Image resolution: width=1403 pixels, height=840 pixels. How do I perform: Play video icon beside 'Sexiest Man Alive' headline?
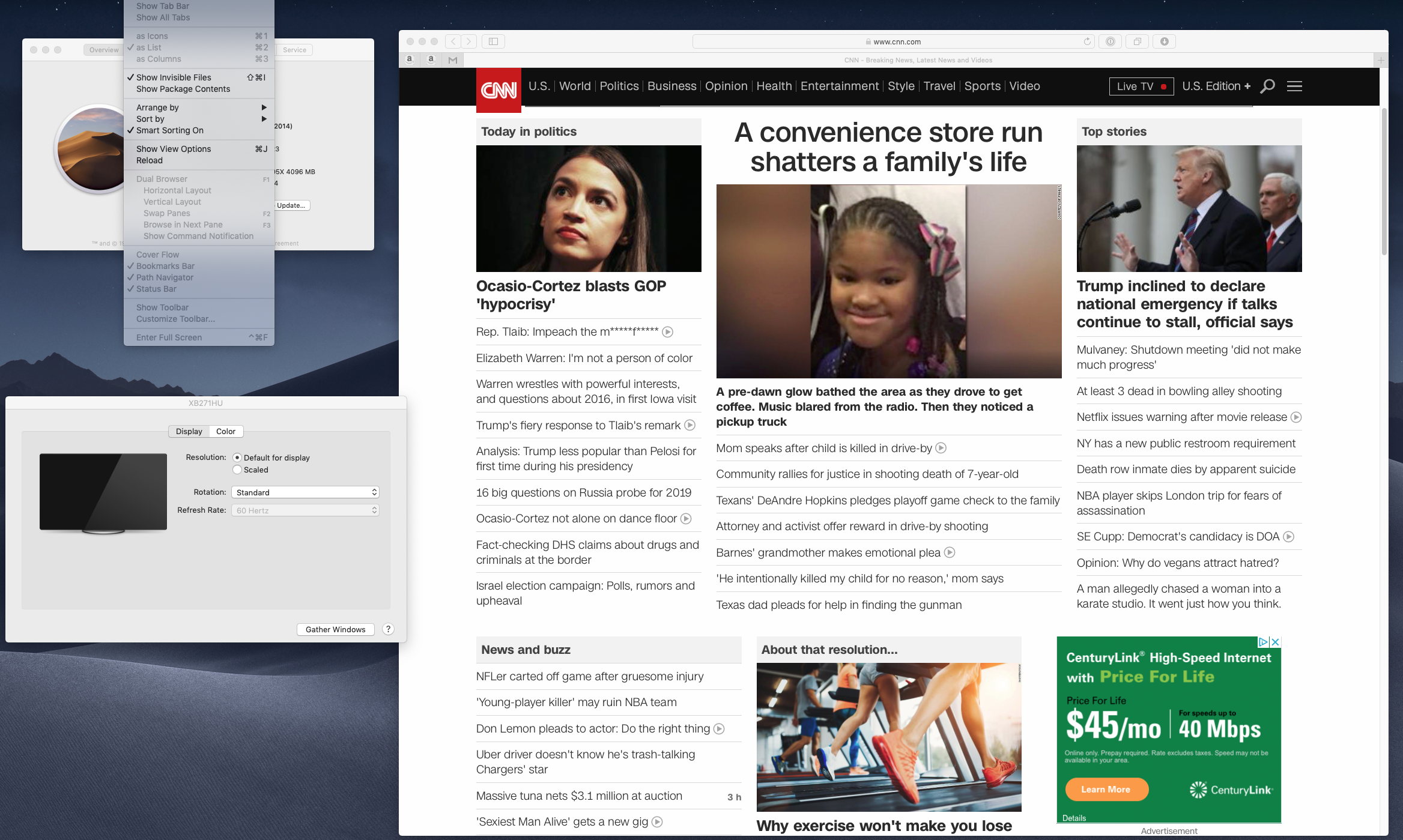click(657, 822)
